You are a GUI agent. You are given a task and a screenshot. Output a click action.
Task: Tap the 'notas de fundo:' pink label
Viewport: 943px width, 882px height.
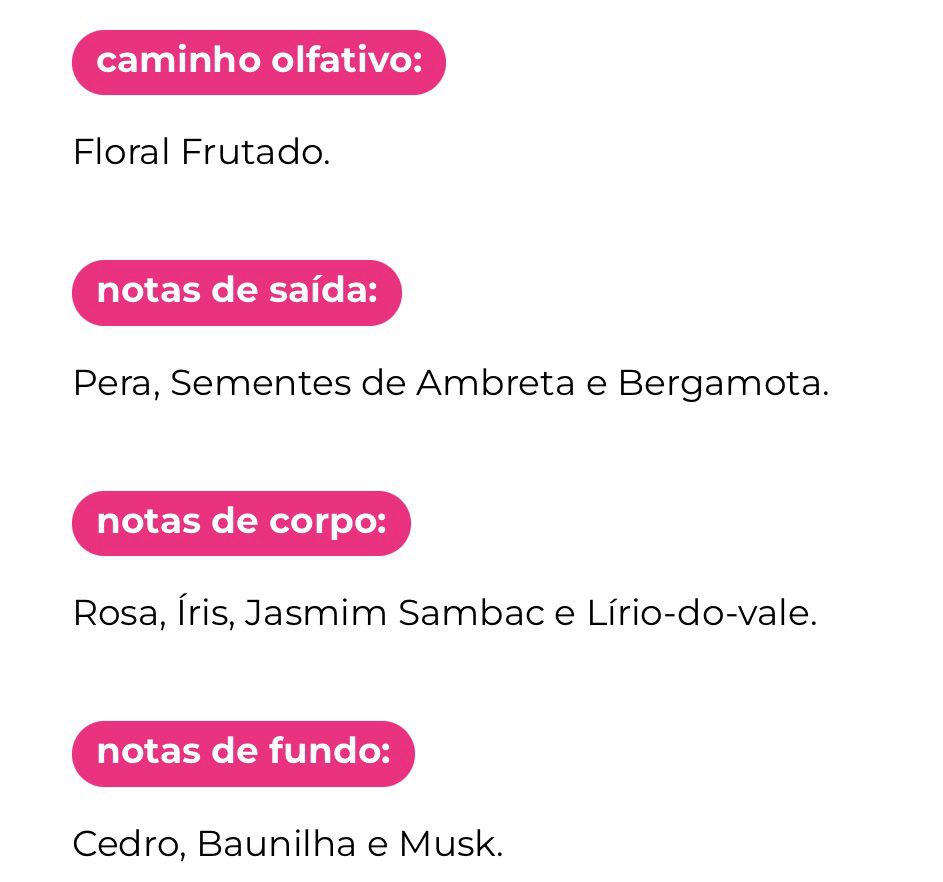(243, 752)
